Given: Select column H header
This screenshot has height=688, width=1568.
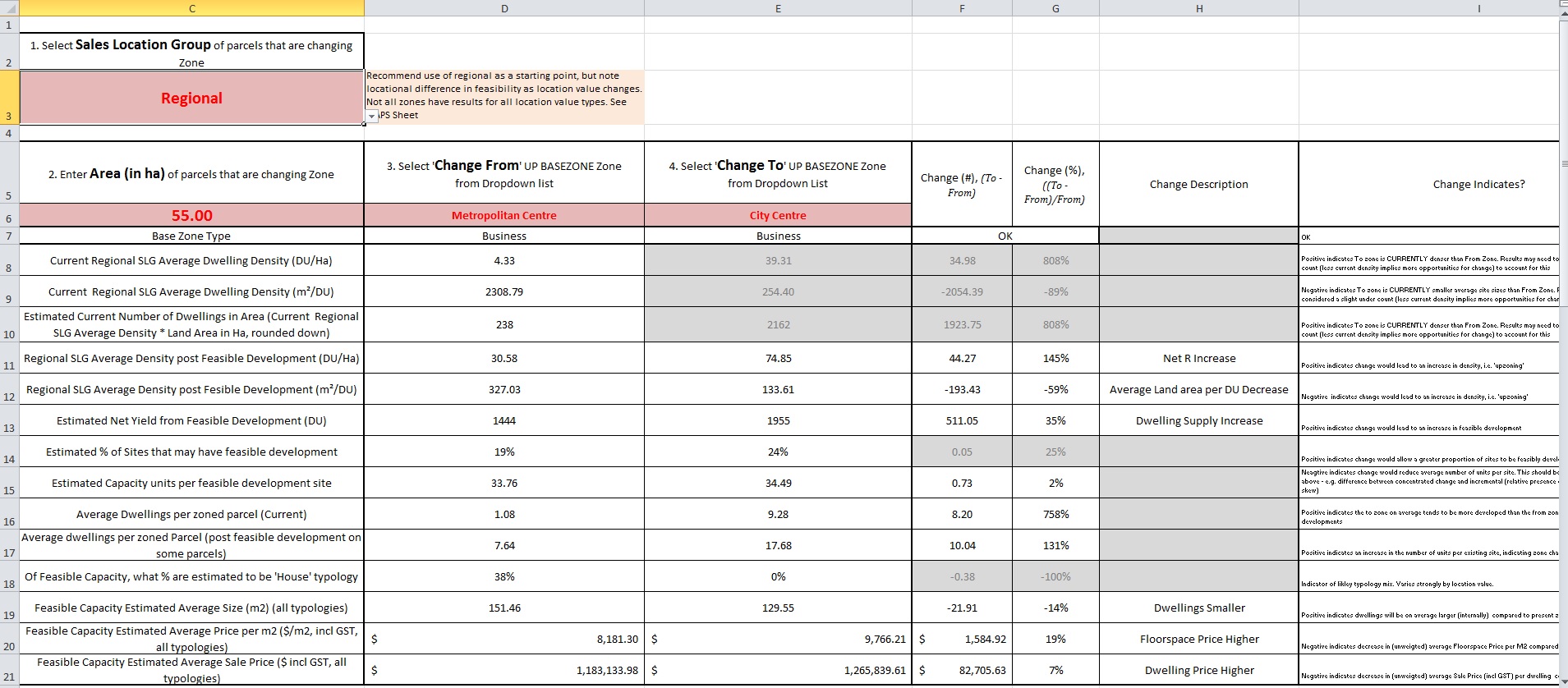Looking at the screenshot, I should [x=1198, y=8].
